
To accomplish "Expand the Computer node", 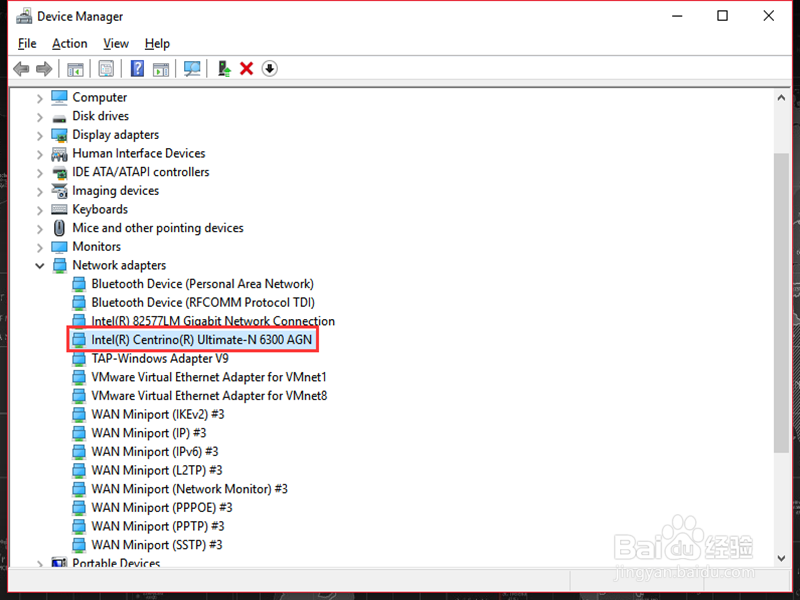I will pos(40,98).
